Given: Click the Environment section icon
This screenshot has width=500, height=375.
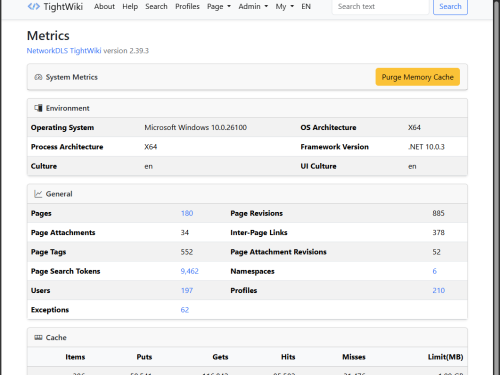Looking at the screenshot, I should [38, 108].
